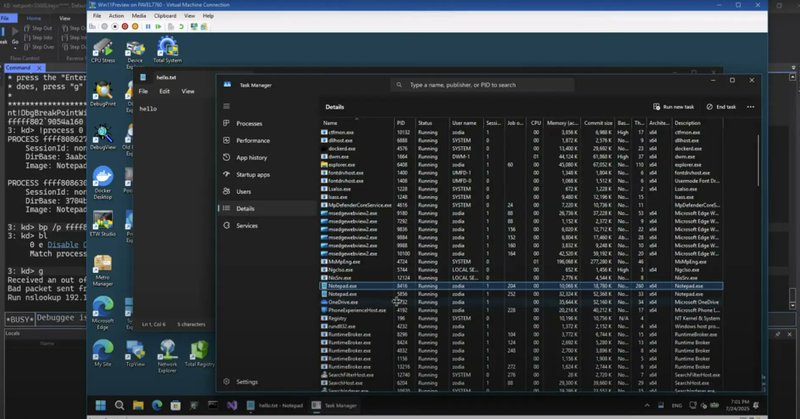The height and width of the screenshot is (419, 800).
Task: Open Notepad View menu
Action: tap(188, 91)
